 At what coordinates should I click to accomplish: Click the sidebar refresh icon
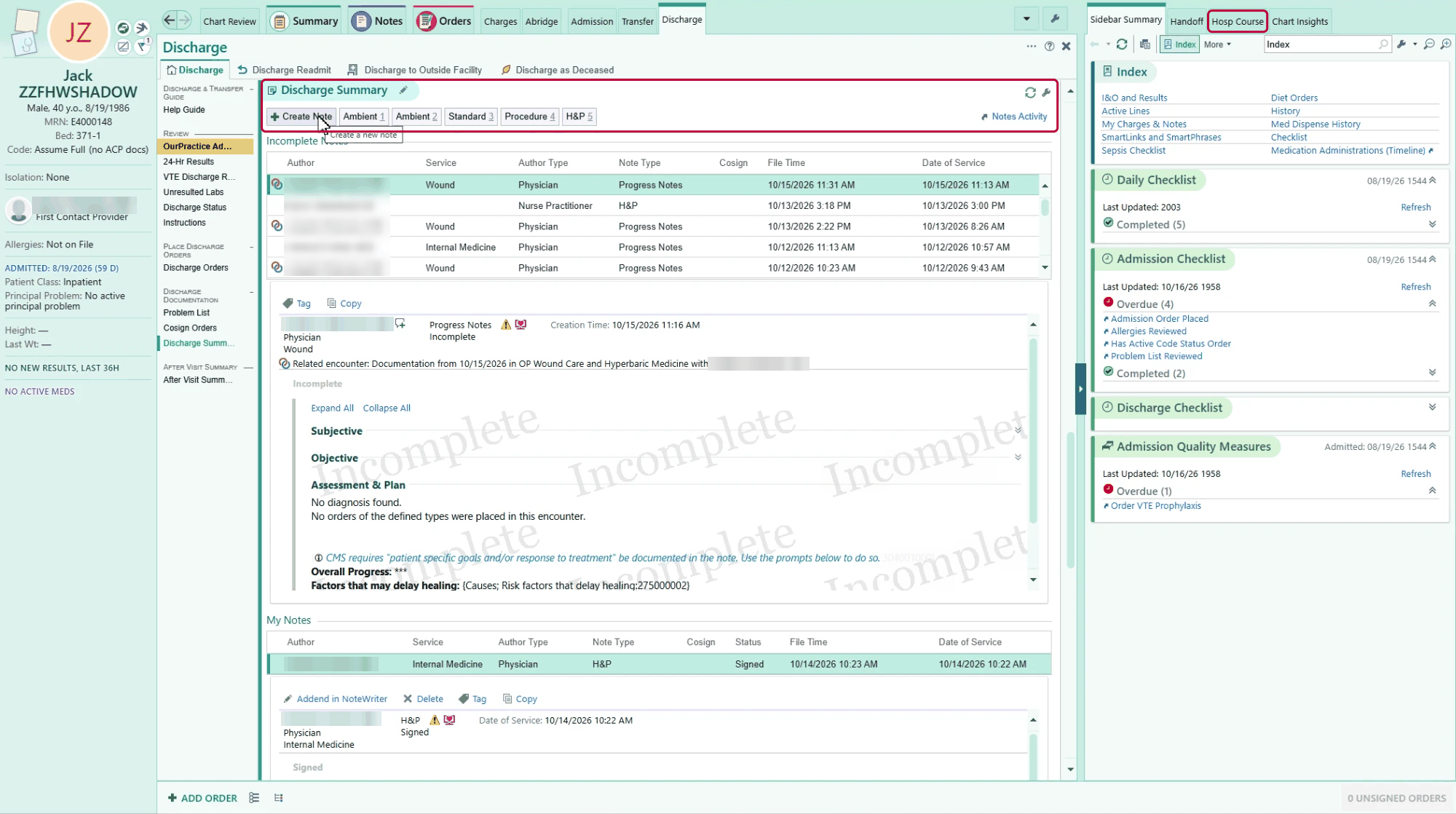[1122, 44]
